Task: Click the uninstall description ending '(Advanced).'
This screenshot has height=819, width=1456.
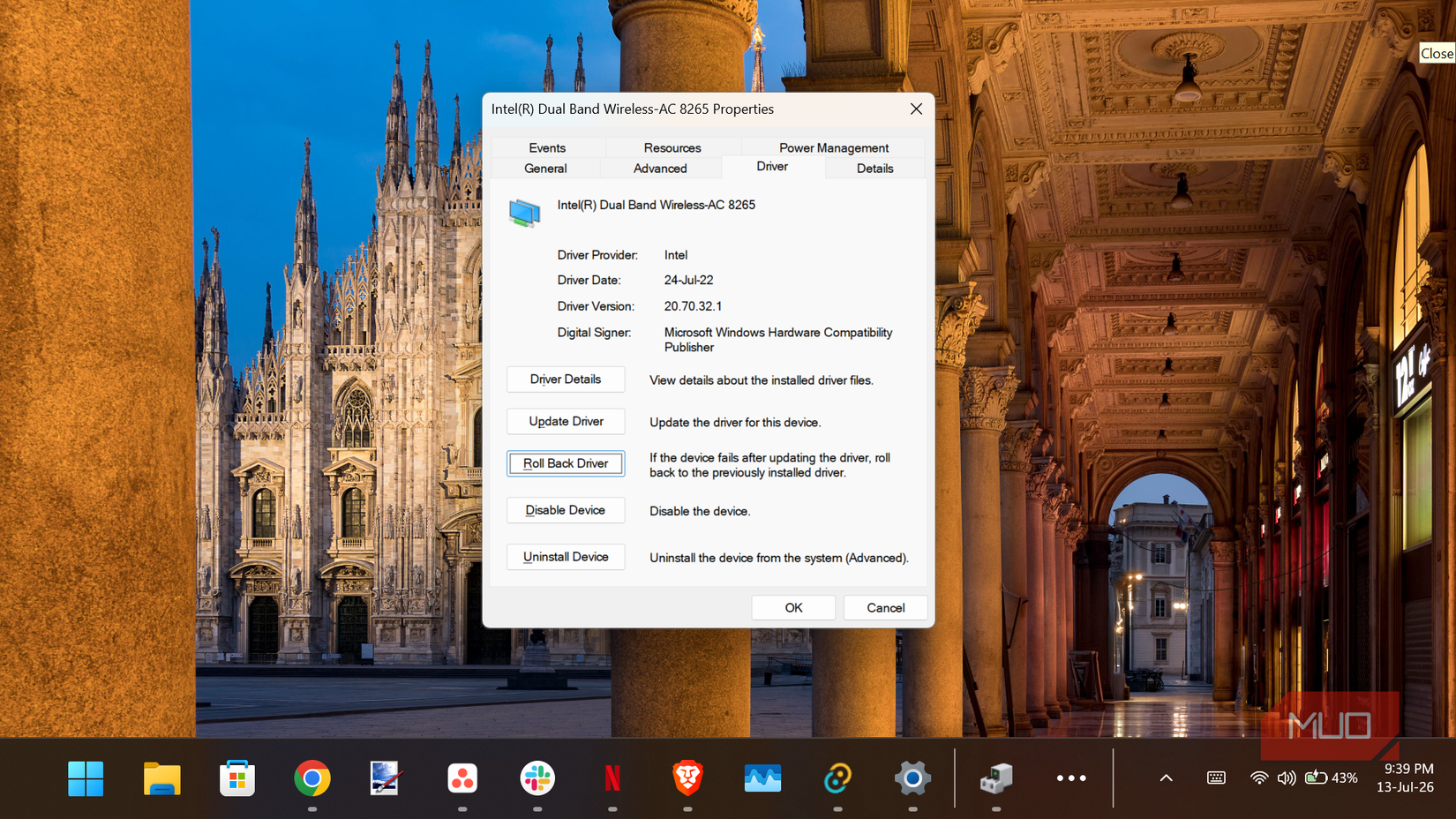Action: click(x=779, y=558)
